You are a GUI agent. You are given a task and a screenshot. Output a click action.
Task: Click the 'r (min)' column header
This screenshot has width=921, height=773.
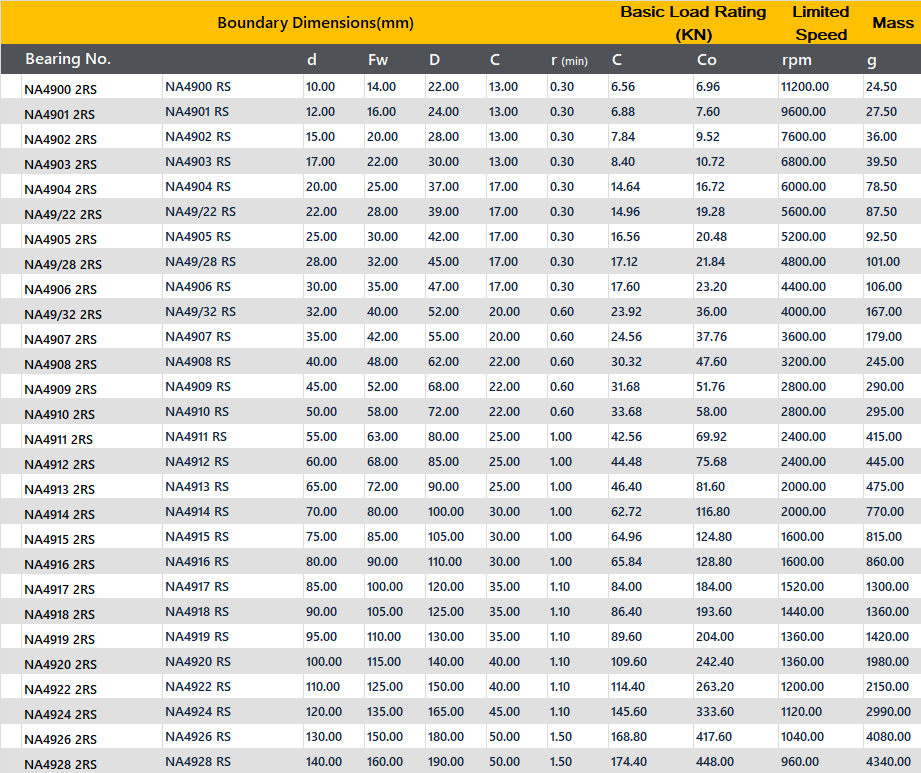[x=569, y=60]
